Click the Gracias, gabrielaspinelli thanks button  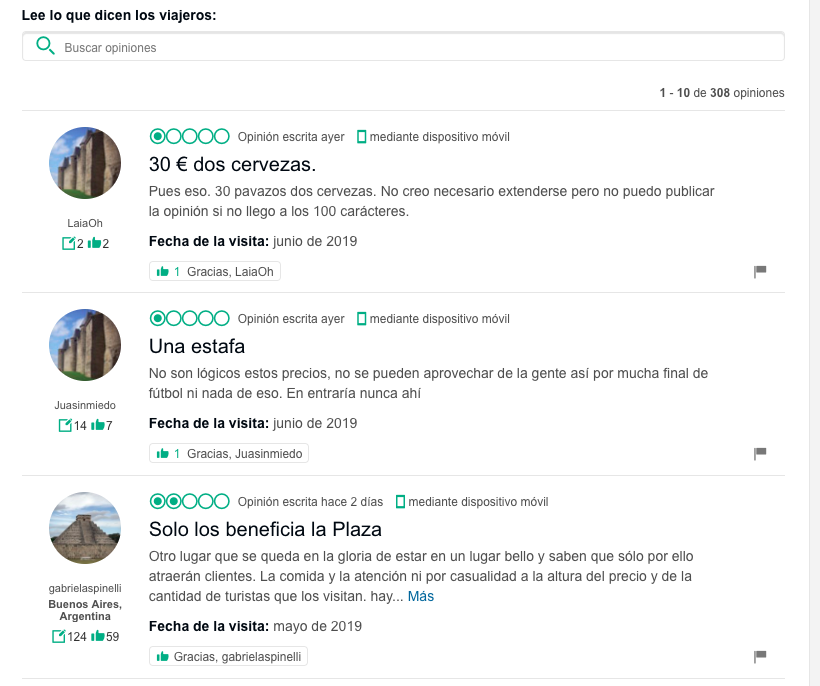228,656
